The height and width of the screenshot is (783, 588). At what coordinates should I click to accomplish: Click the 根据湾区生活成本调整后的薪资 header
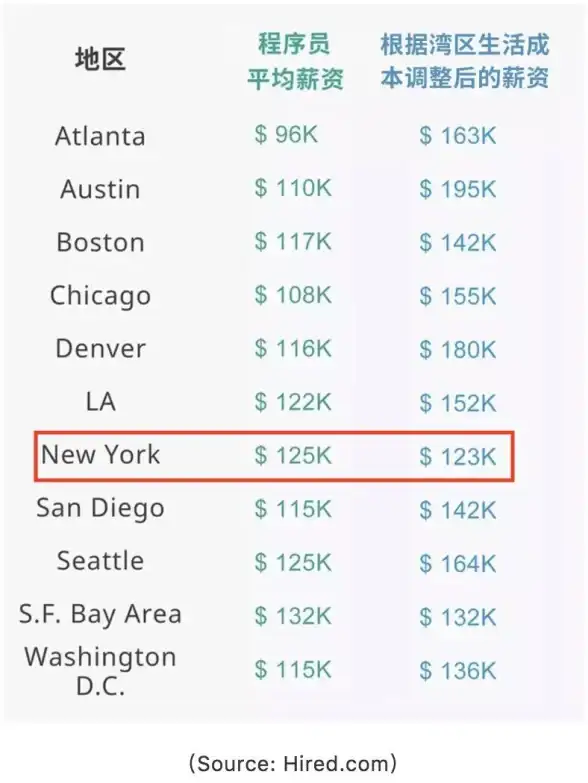coord(465,61)
